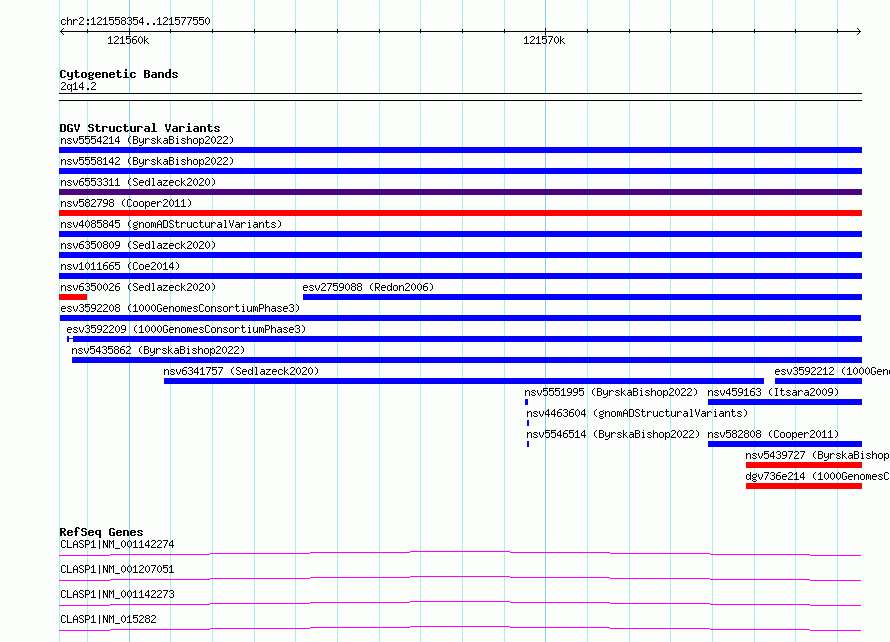The height and width of the screenshot is (642, 890).
Task: Click the CLASP1|NM_001142273 transcript label
Action: click(117, 594)
